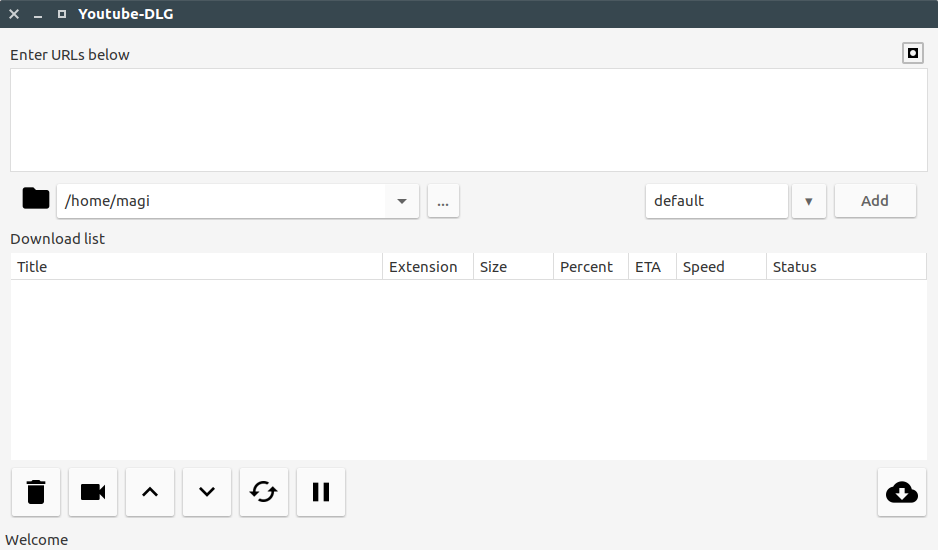Click the Speed column header

click(721, 267)
